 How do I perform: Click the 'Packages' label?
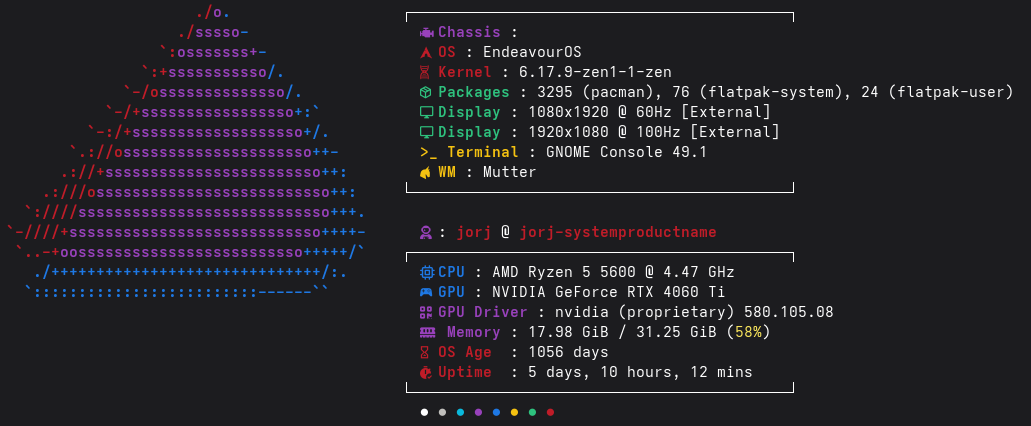[x=474, y=93]
